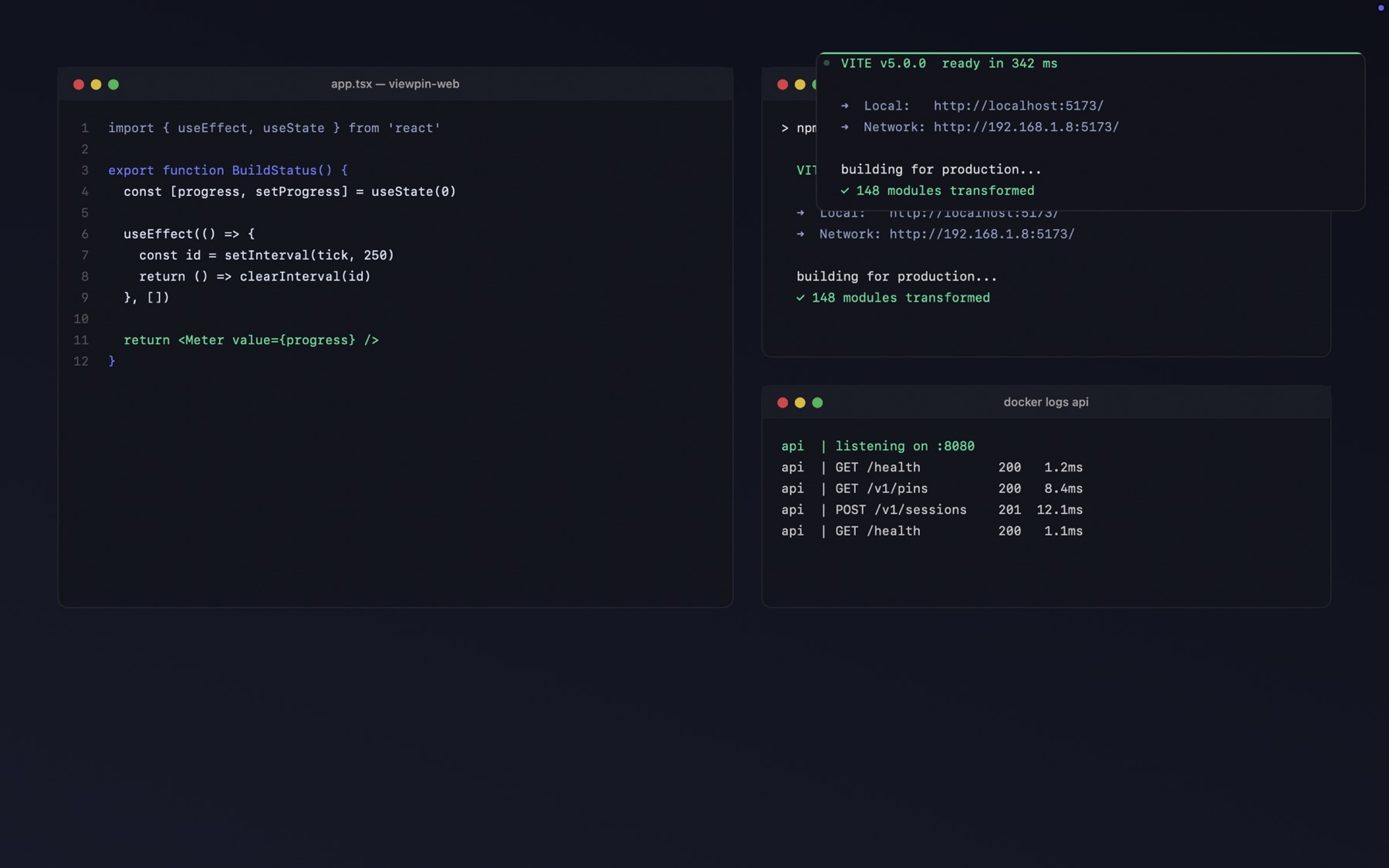Click the 201 status code in docker logs
1389x868 pixels.
[1009, 510]
